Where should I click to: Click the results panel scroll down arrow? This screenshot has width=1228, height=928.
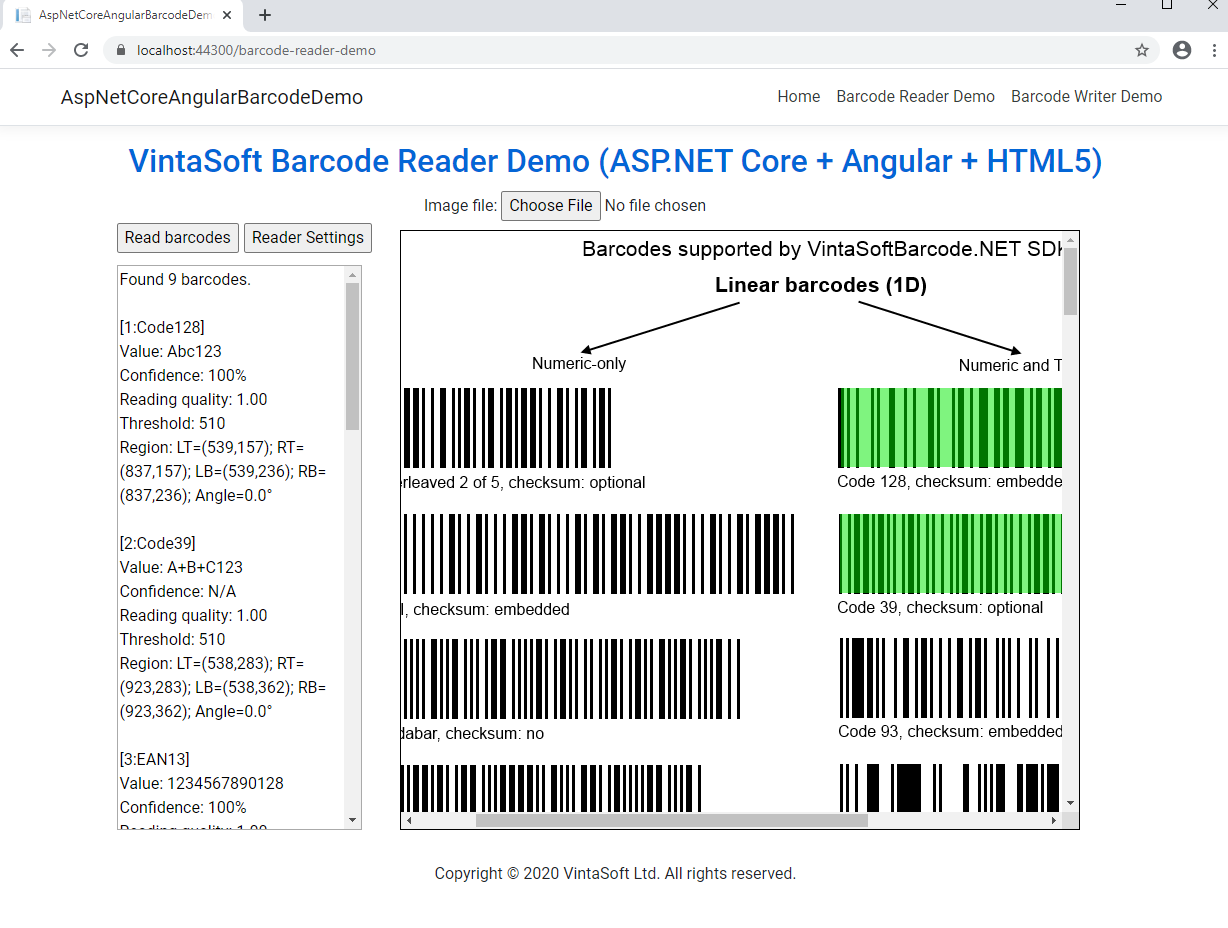(x=352, y=820)
